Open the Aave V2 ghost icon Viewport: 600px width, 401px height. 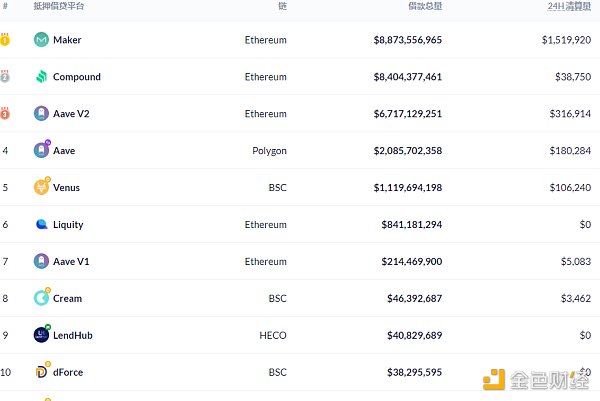click(x=41, y=114)
